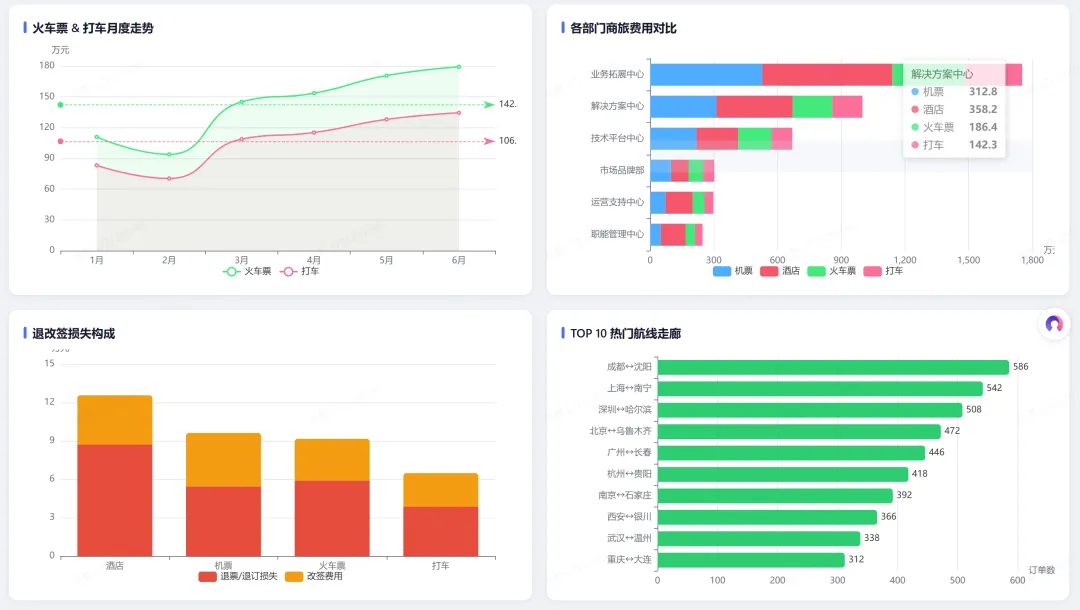Click the orange 机票 bar segment in 退改签 chart
This screenshot has height=610, width=1080.
tap(223, 460)
